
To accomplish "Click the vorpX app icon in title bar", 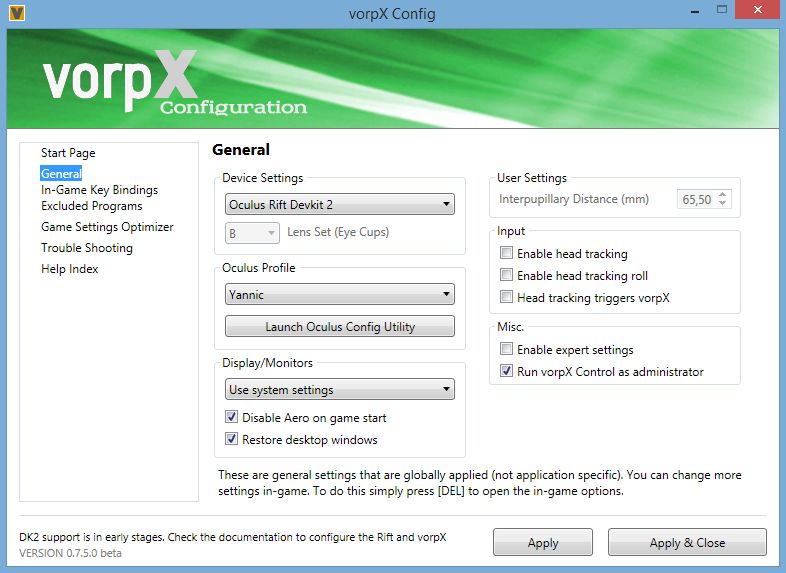I will click(17, 13).
